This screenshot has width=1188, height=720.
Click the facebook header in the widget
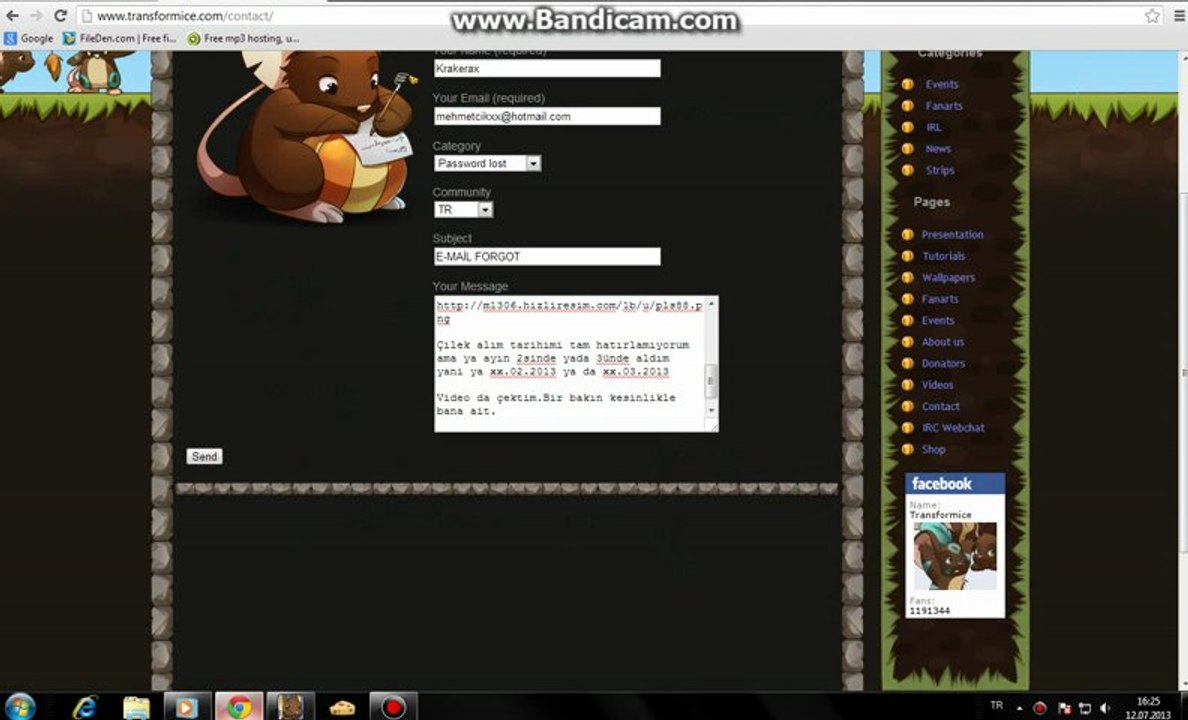pos(955,484)
